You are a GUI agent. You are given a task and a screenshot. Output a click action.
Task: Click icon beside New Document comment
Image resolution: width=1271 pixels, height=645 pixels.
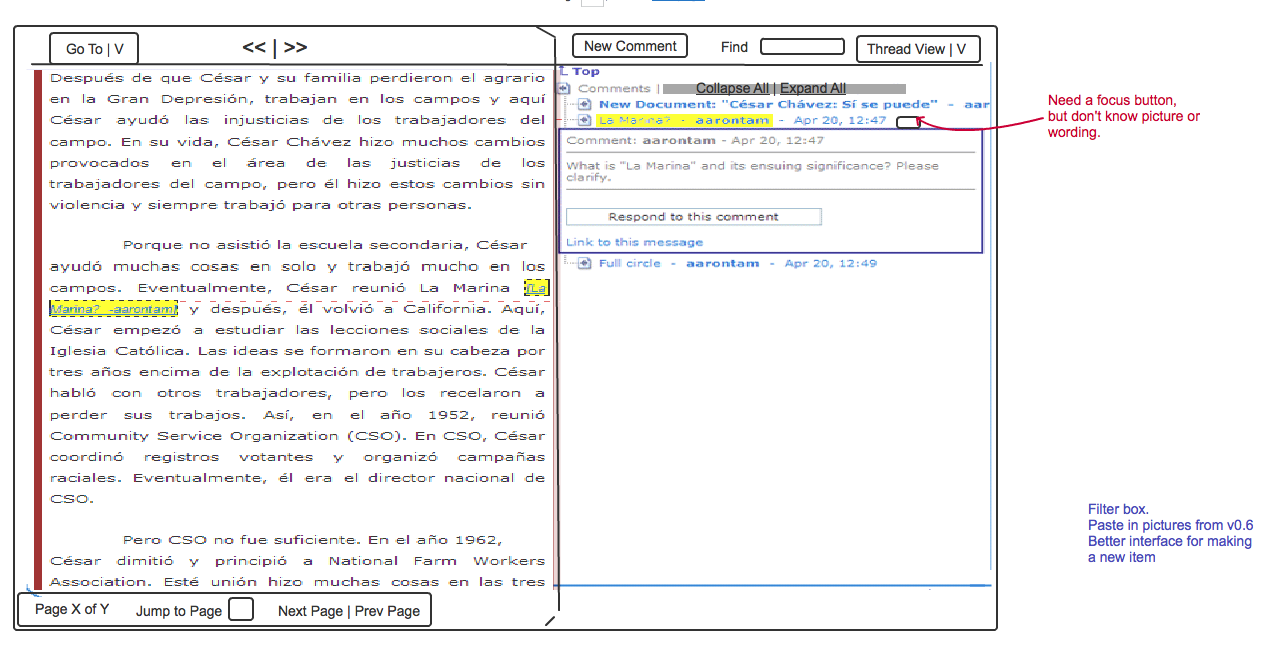(585, 104)
